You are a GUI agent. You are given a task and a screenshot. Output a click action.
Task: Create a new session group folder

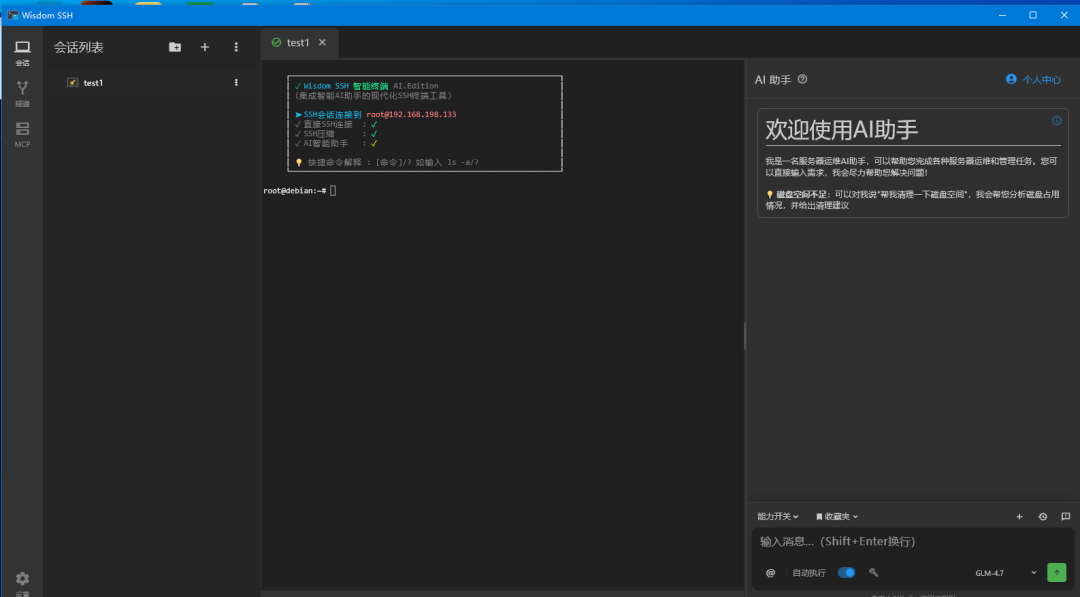click(174, 46)
